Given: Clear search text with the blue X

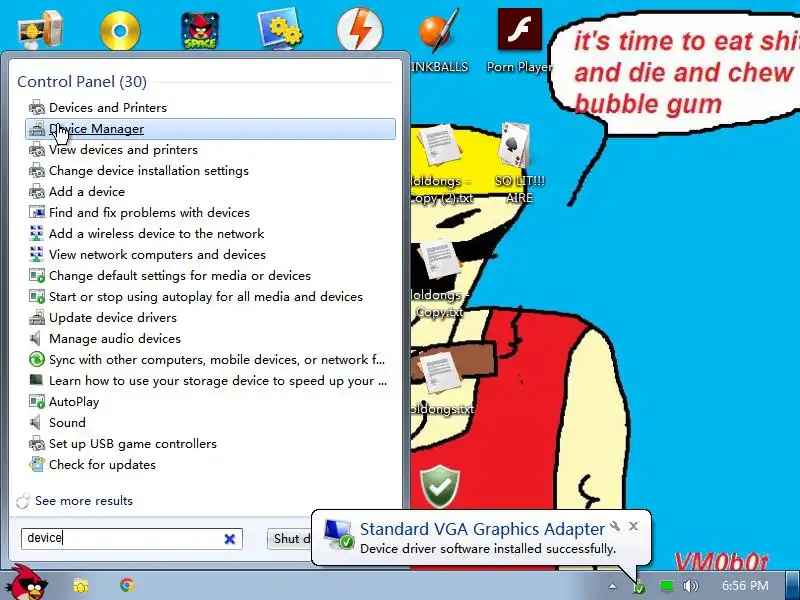Looking at the screenshot, I should (230, 539).
